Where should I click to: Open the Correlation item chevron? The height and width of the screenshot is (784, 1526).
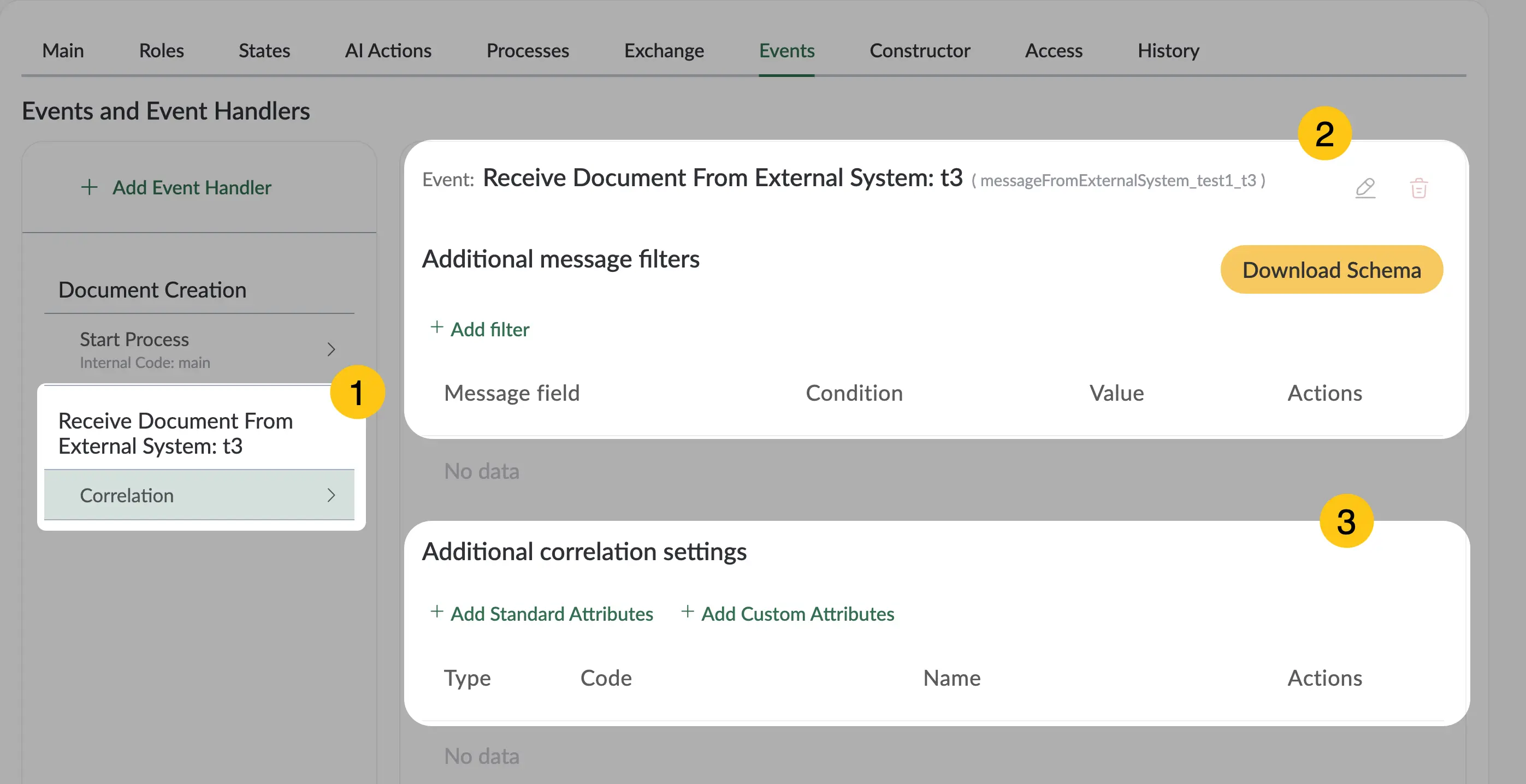tap(331, 495)
